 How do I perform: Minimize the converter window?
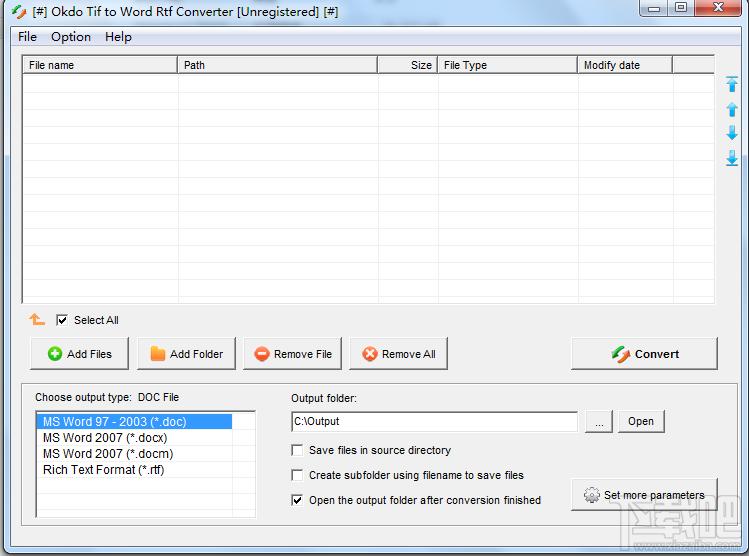tap(654, 8)
